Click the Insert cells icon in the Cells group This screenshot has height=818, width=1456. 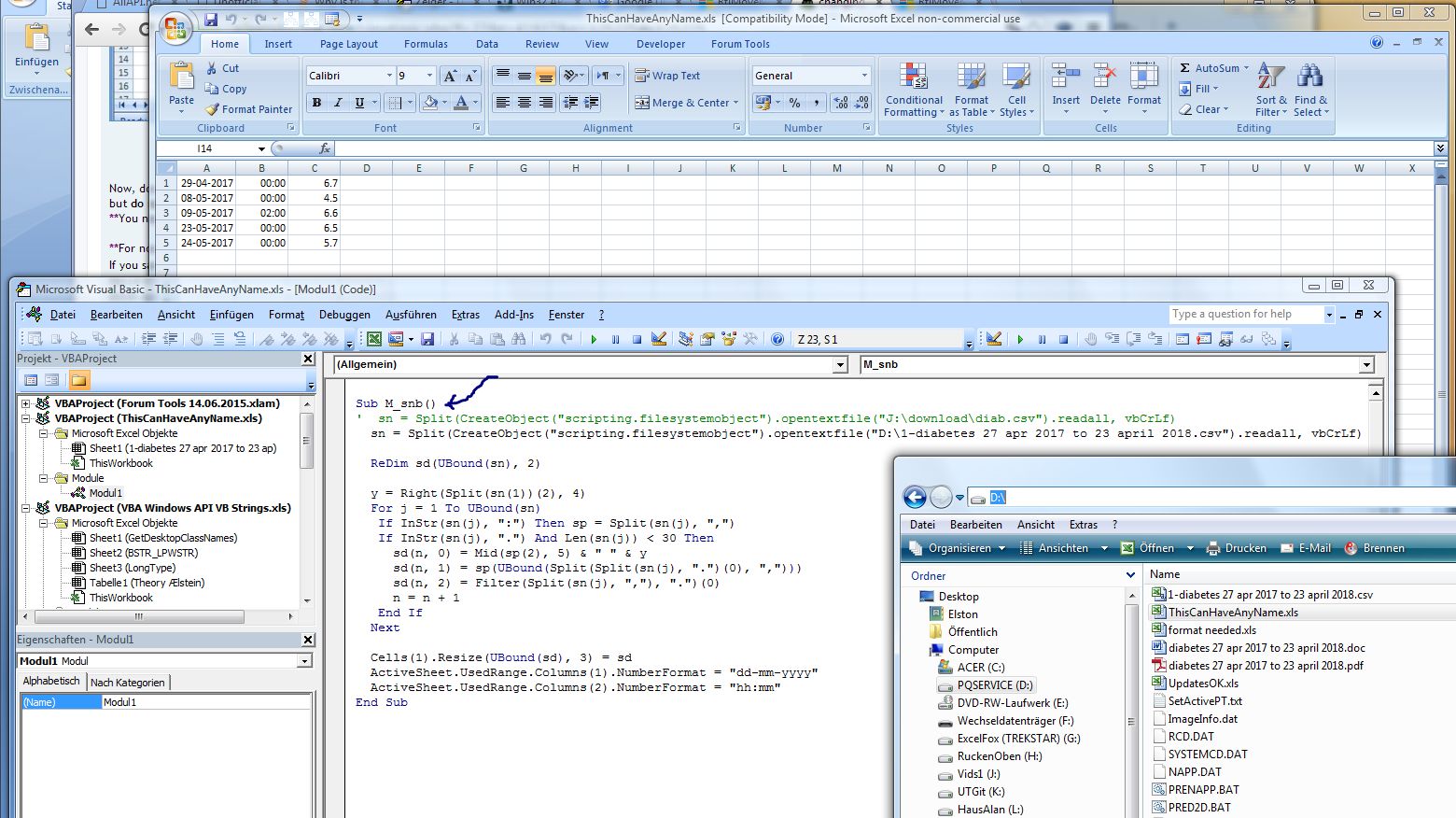point(1066,77)
